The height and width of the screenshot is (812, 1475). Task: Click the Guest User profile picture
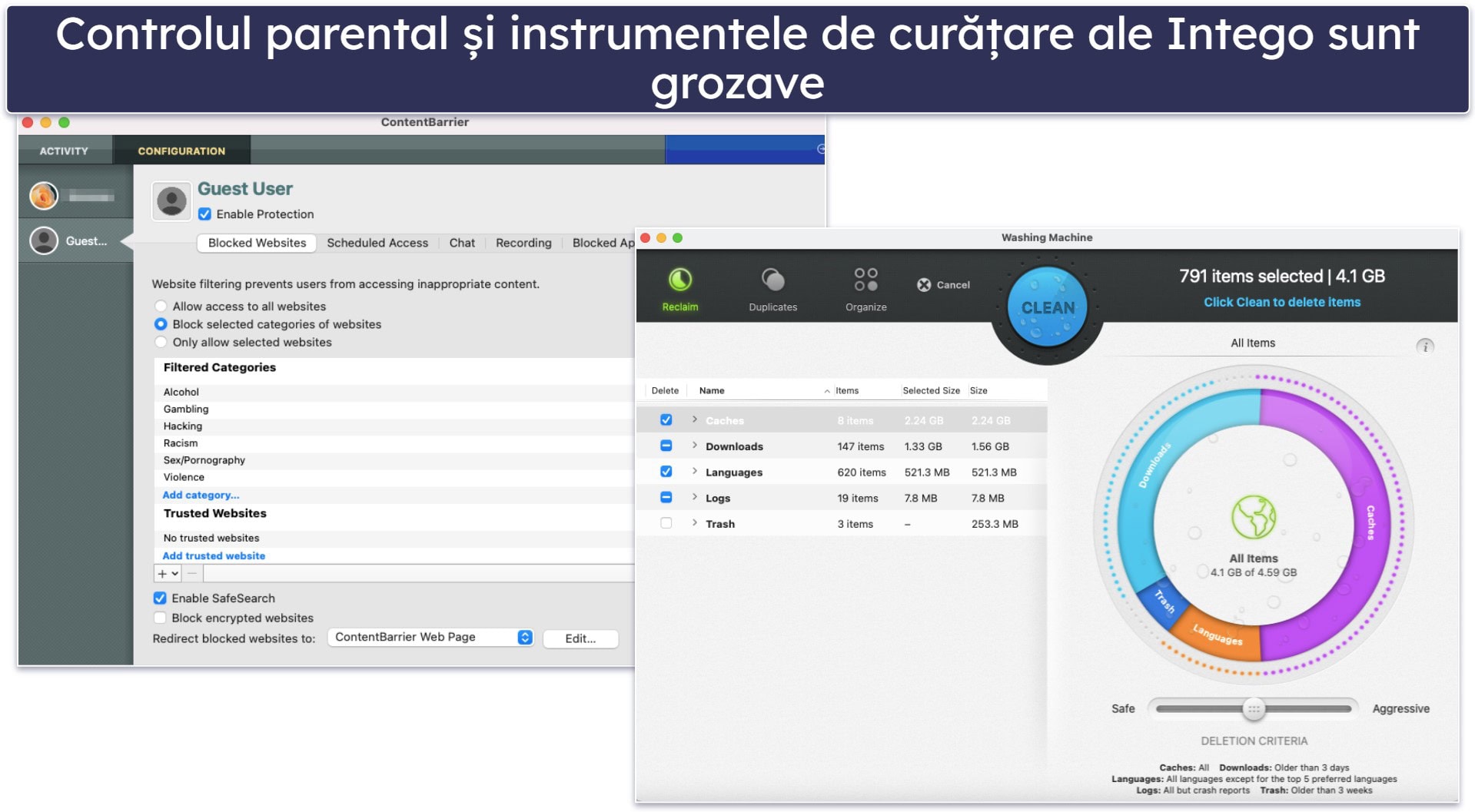click(171, 201)
